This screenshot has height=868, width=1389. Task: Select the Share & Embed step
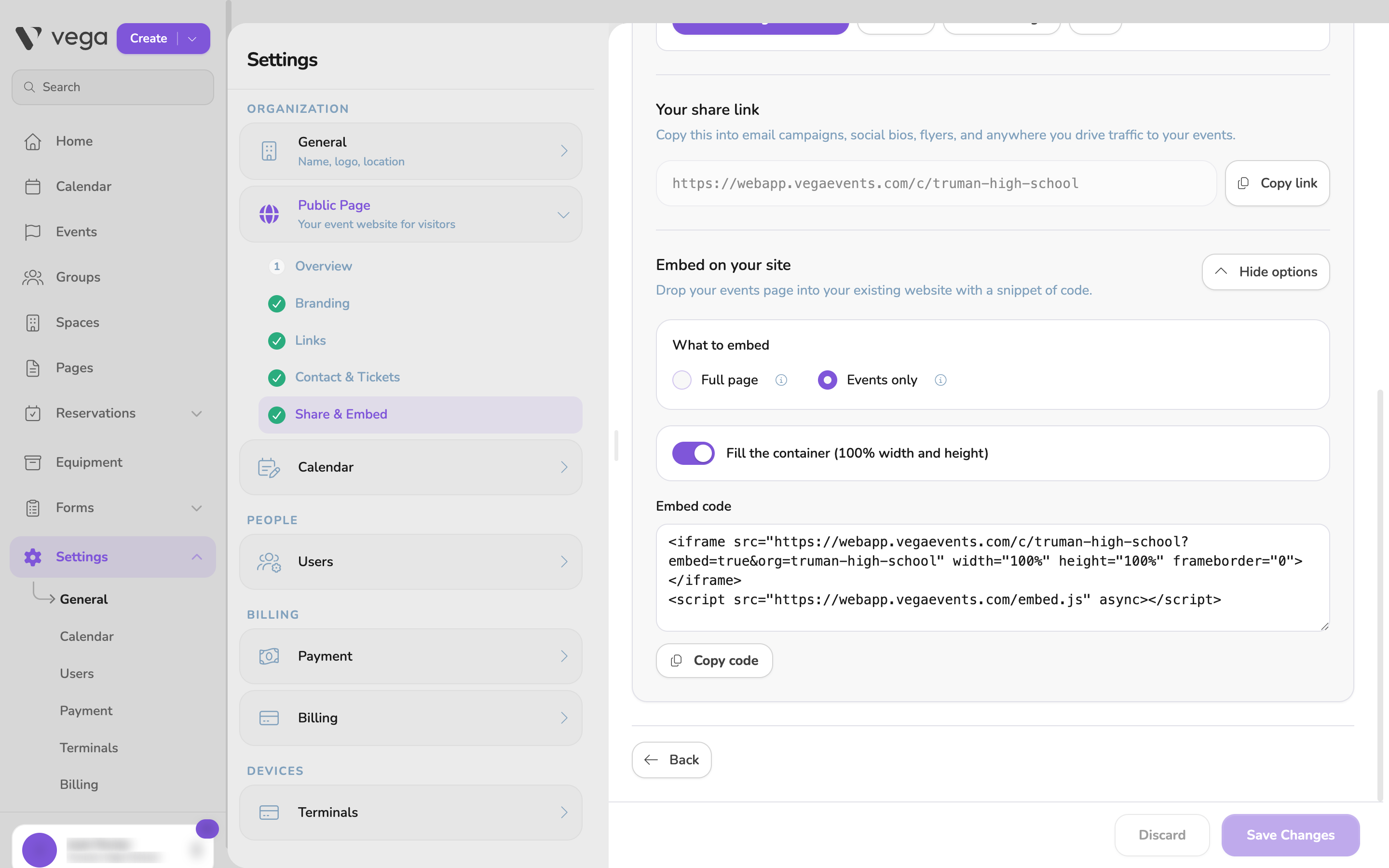[421, 415]
